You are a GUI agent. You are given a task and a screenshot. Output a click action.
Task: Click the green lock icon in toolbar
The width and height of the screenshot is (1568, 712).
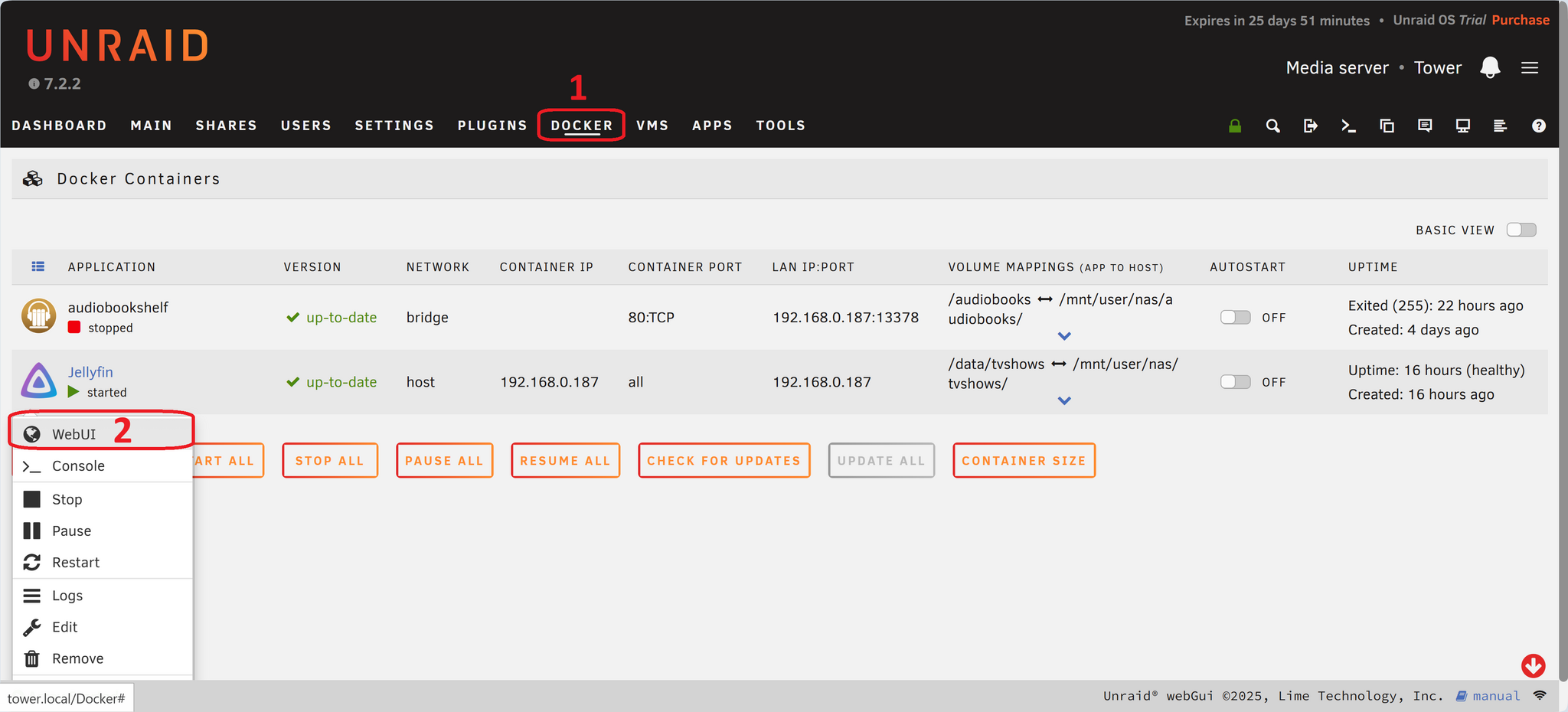[1235, 126]
